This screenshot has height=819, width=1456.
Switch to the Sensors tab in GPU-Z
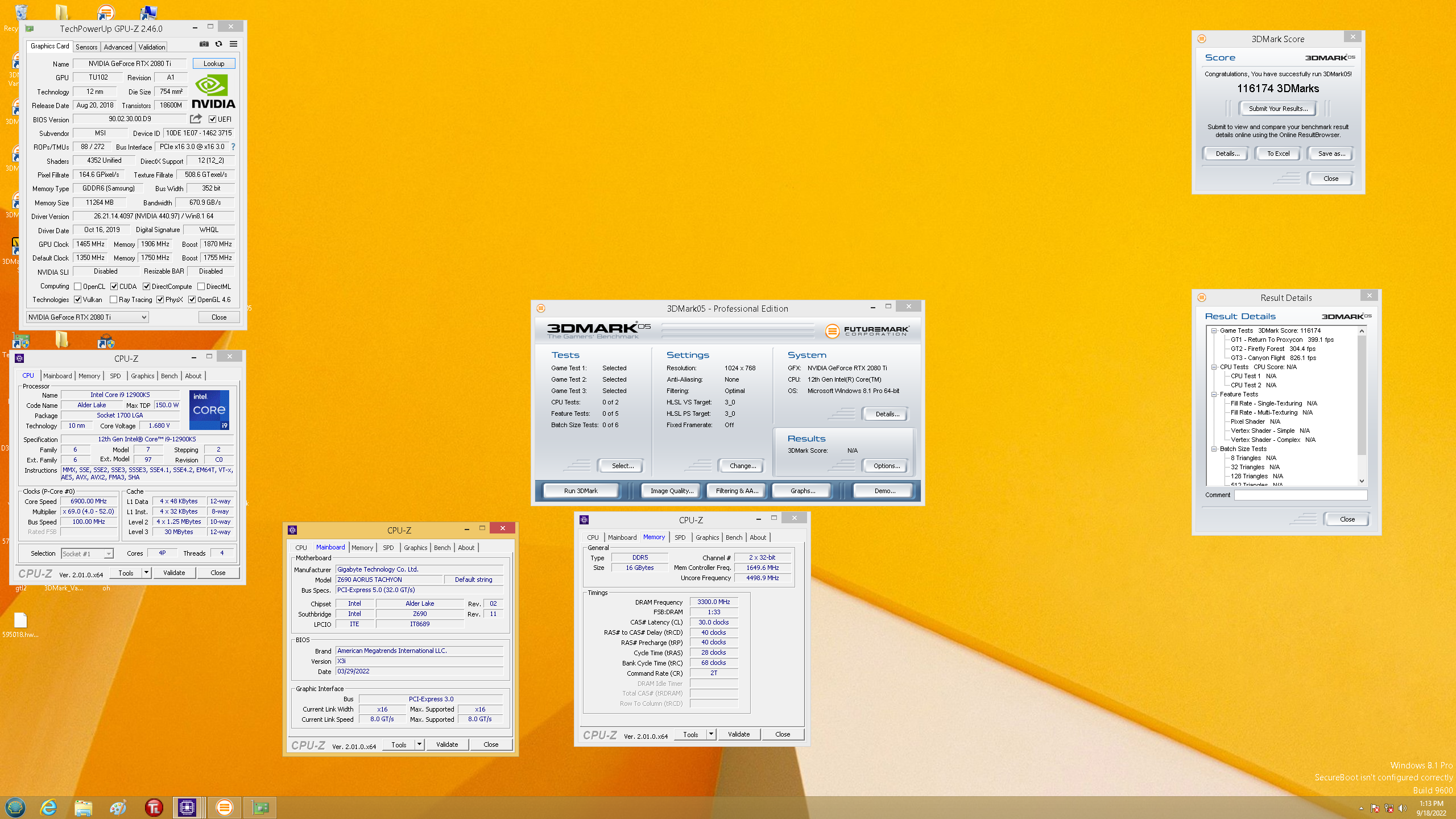[x=86, y=47]
